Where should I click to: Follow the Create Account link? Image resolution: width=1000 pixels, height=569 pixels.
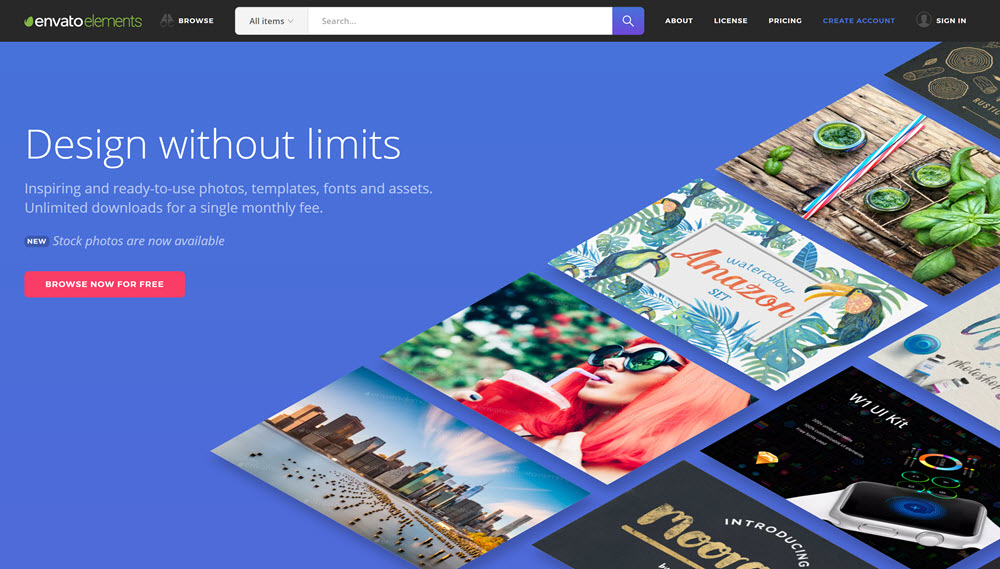click(x=859, y=21)
